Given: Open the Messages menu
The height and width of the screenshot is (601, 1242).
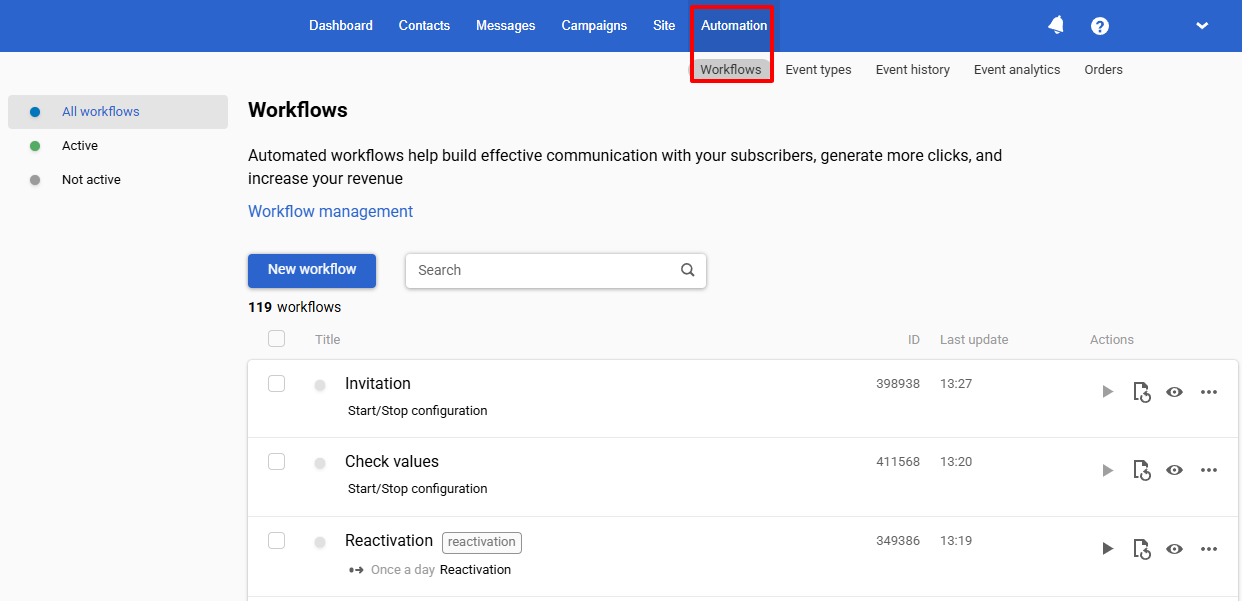Looking at the screenshot, I should 506,26.
